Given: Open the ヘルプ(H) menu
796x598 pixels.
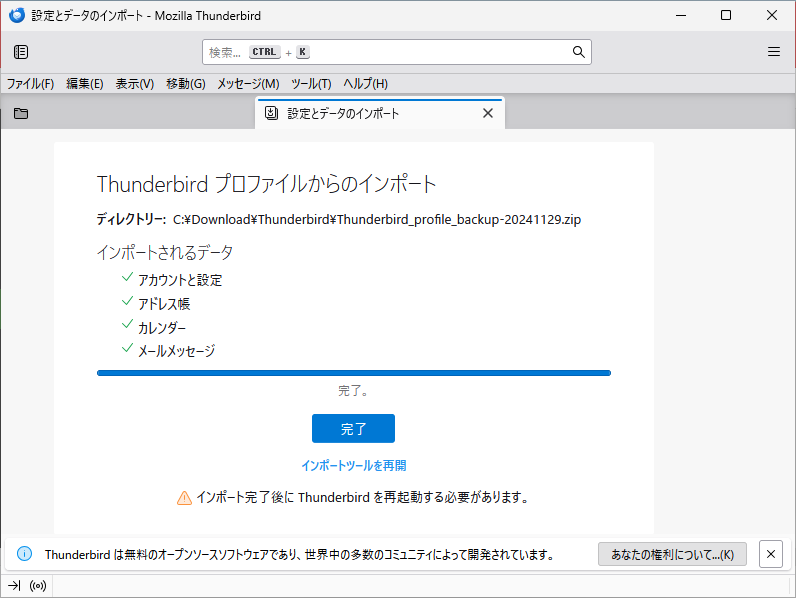Looking at the screenshot, I should [x=366, y=83].
